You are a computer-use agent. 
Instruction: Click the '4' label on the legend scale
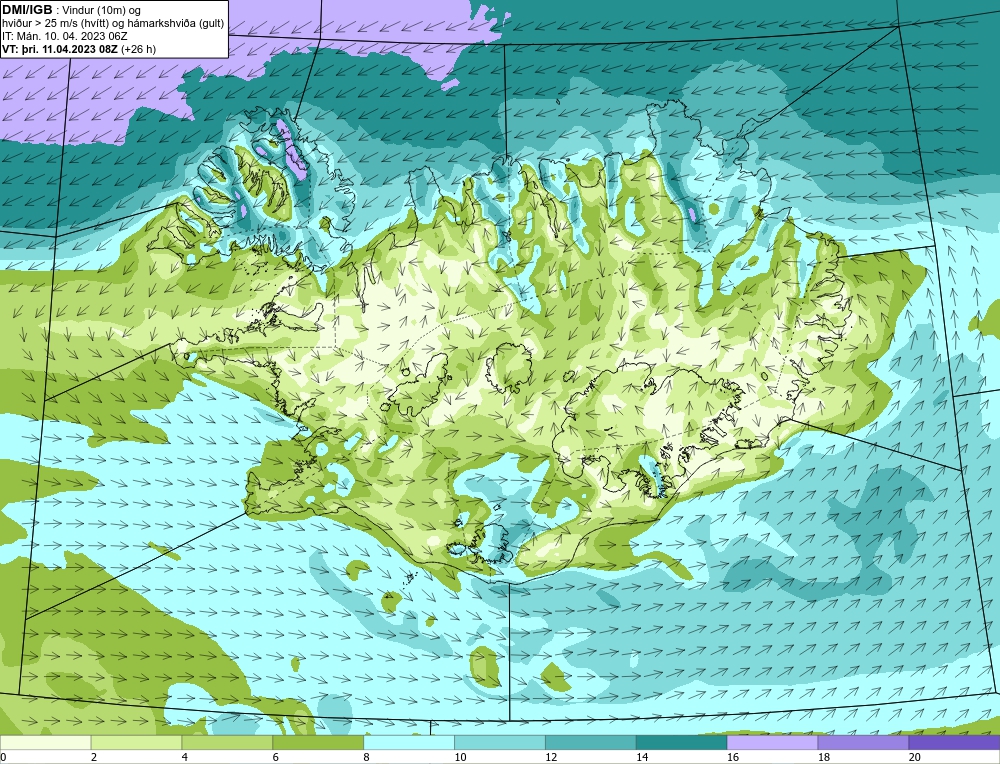[x=185, y=757]
